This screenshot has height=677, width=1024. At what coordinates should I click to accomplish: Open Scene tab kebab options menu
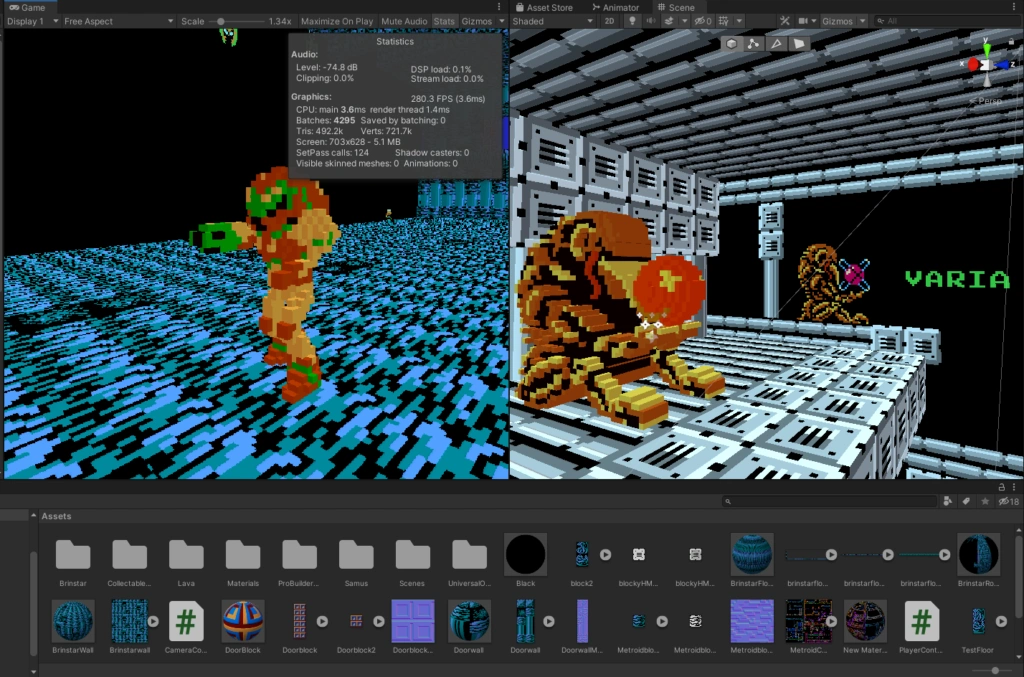pyautogui.click(x=1014, y=7)
